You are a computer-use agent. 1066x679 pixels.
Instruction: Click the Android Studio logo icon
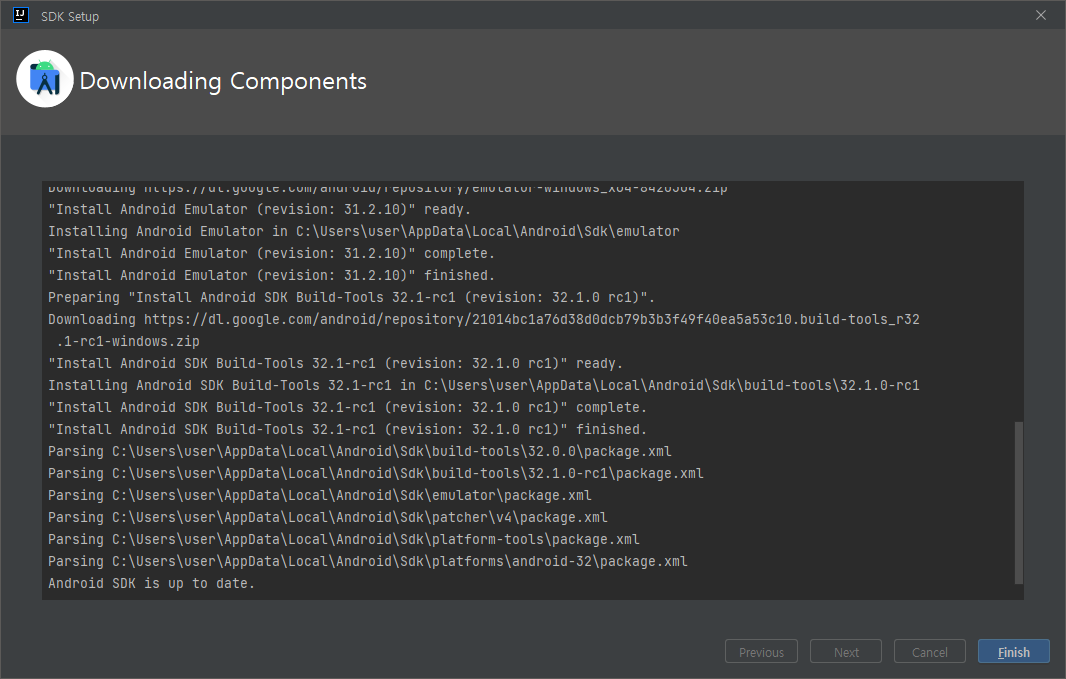pos(45,79)
